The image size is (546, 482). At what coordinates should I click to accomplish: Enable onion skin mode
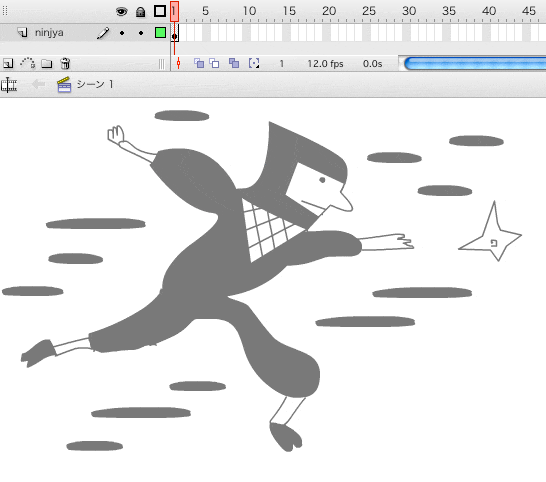click(199, 63)
